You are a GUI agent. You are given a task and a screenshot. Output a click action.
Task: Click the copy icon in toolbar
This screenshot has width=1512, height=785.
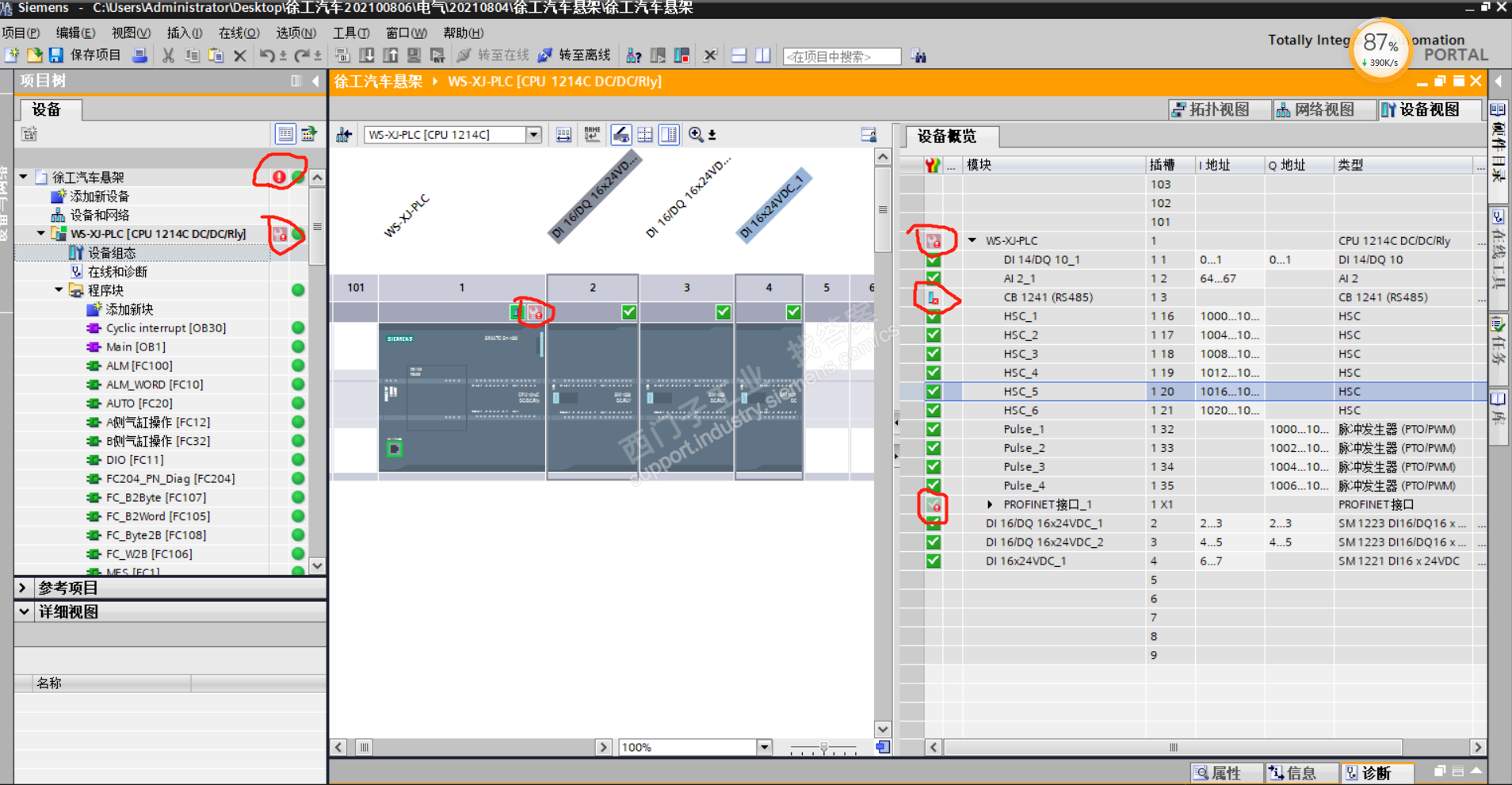pos(192,56)
